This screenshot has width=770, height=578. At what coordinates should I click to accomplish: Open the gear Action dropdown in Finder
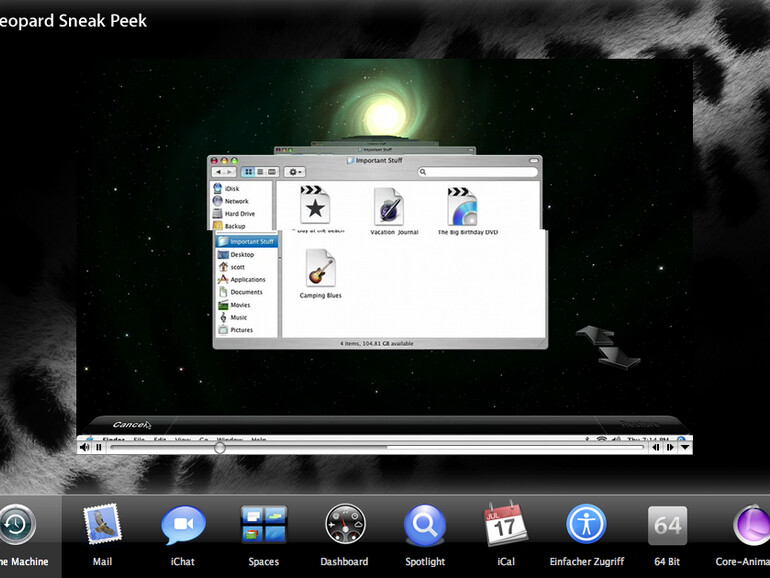[295, 172]
